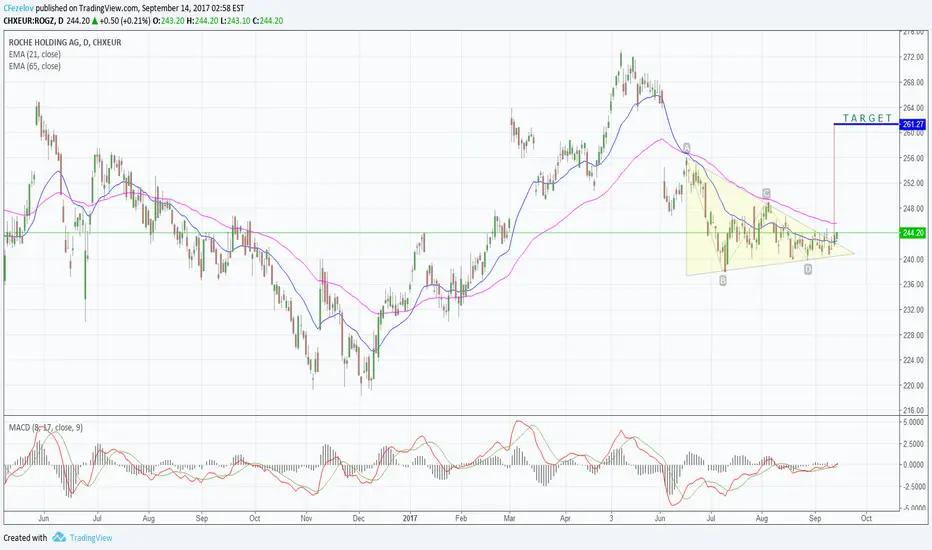Select the EMA (21, close) indicator label
The image size is (932, 550).
(x=34, y=54)
